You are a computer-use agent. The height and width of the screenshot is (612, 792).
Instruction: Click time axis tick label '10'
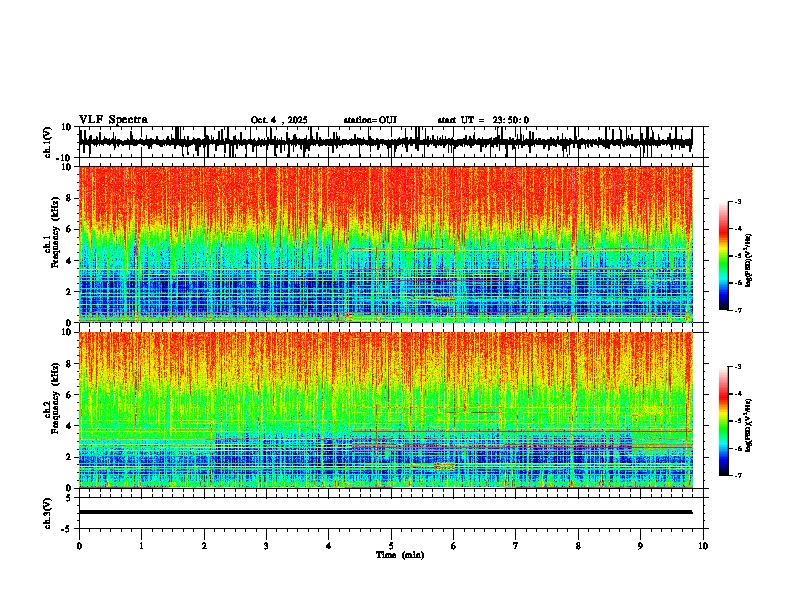[x=703, y=546]
